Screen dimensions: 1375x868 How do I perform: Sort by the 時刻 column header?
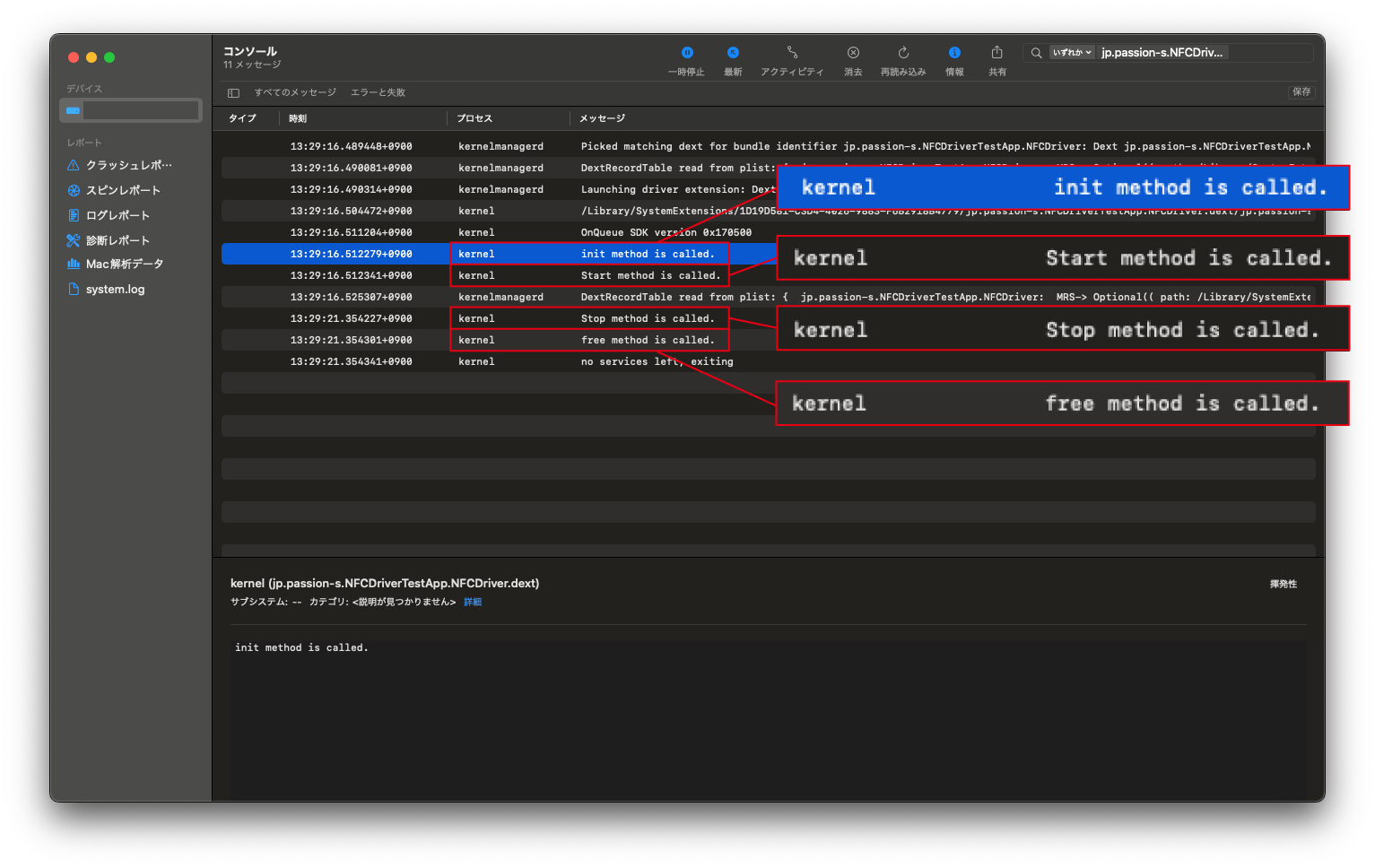(x=298, y=118)
